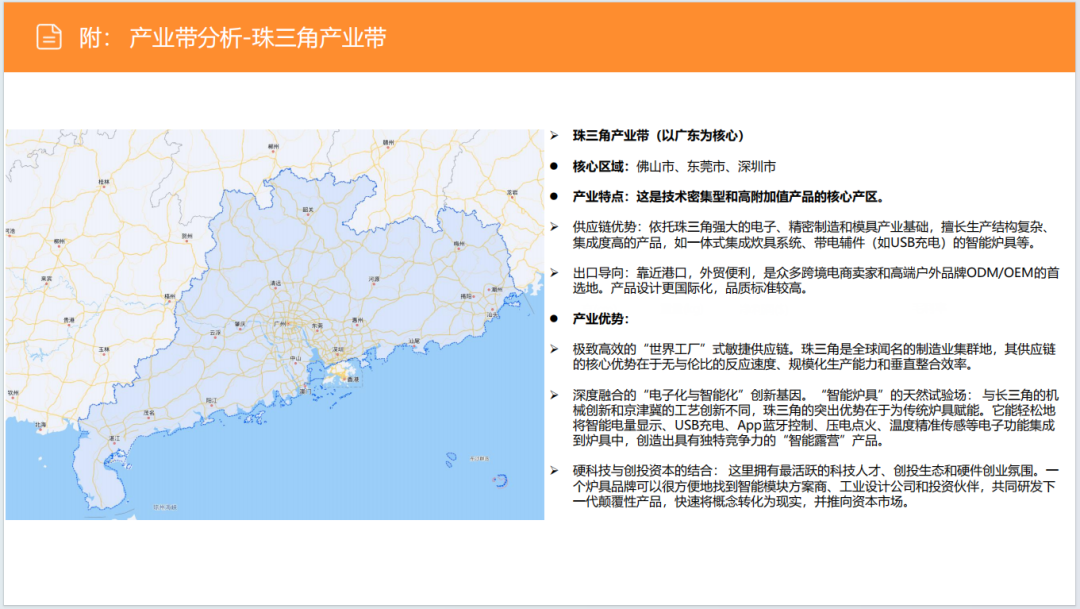Click the arrow bullet before 深度融合的“电子化与智能化”
This screenshot has width=1080, height=609.
[554, 395]
